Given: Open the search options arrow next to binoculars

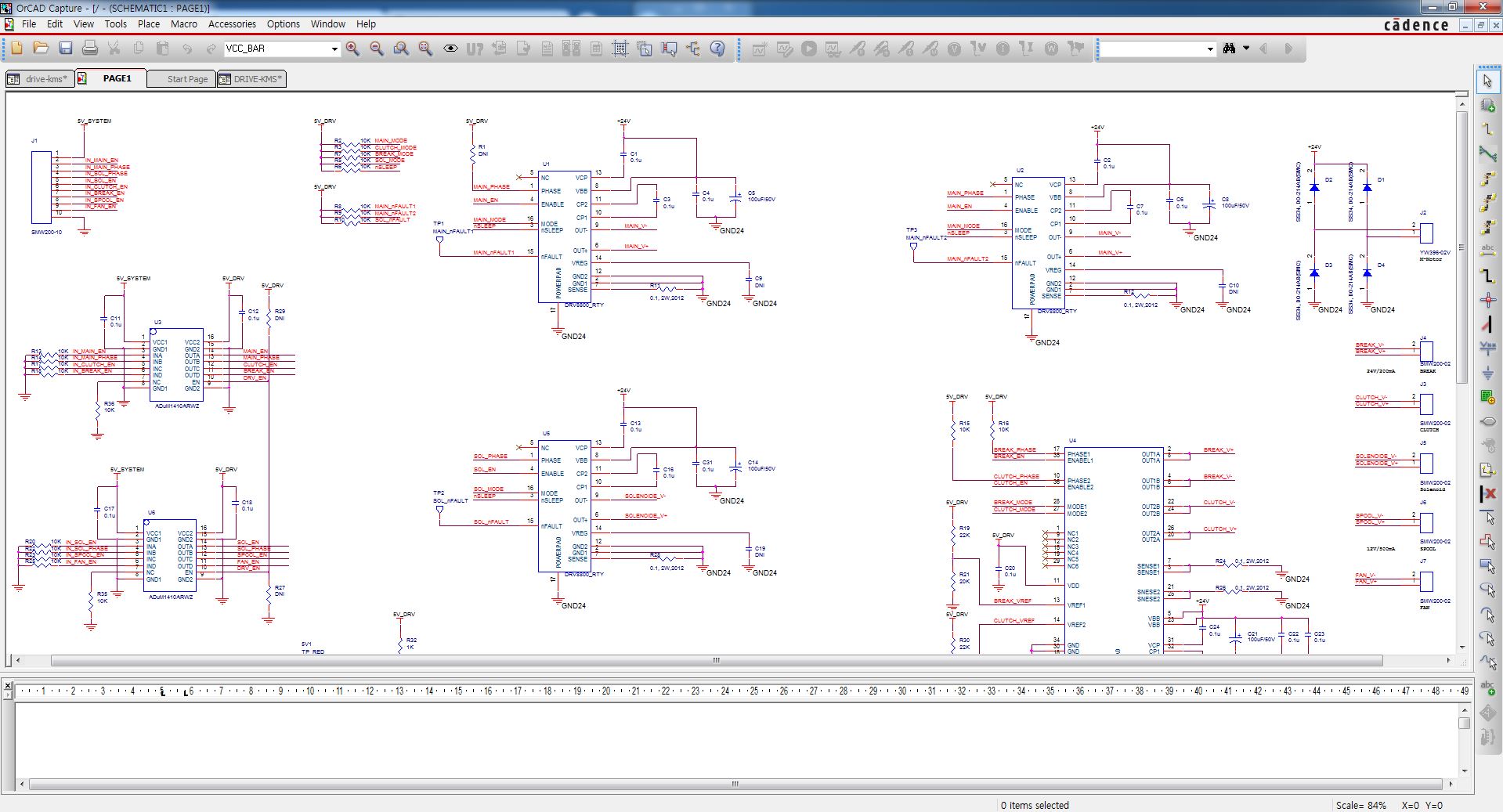Looking at the screenshot, I should tap(1246, 49).
